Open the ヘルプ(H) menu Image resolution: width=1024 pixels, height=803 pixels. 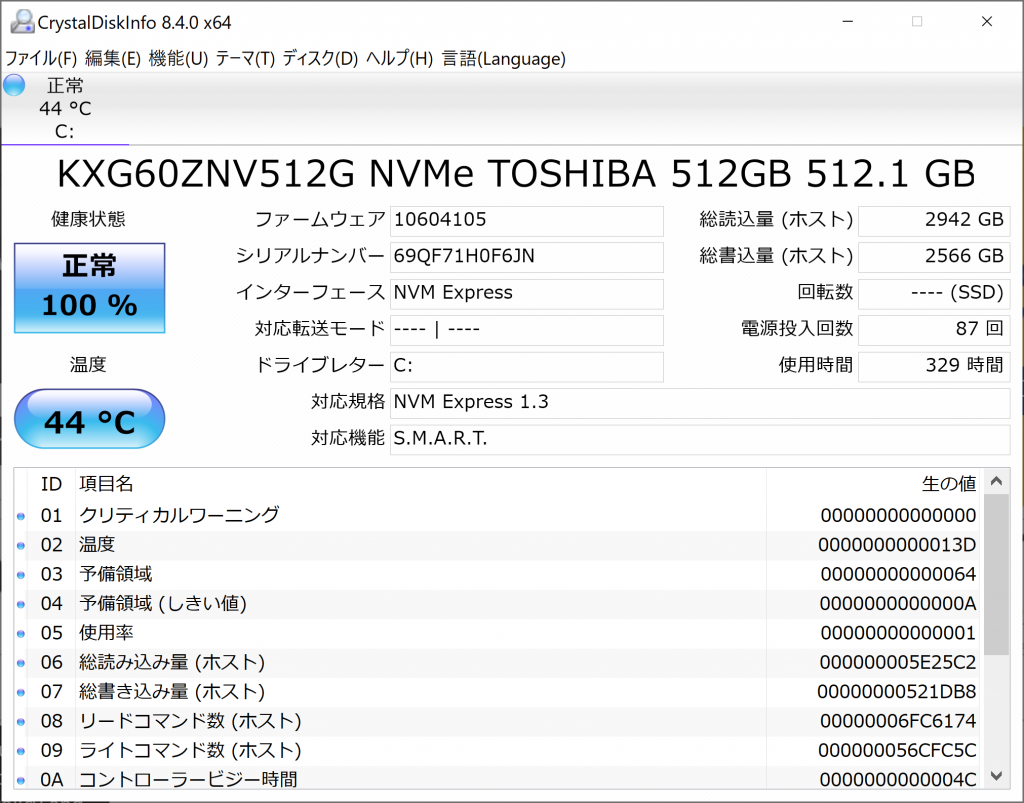point(400,59)
